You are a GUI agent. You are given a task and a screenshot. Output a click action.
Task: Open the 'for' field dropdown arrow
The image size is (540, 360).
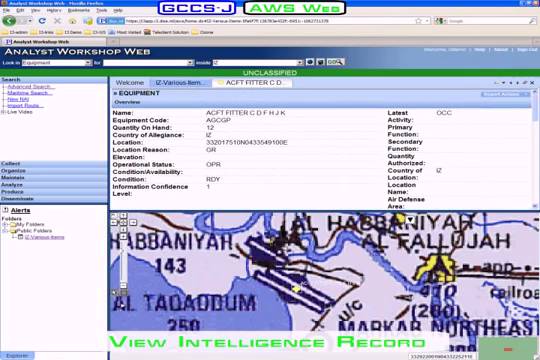click(190, 63)
